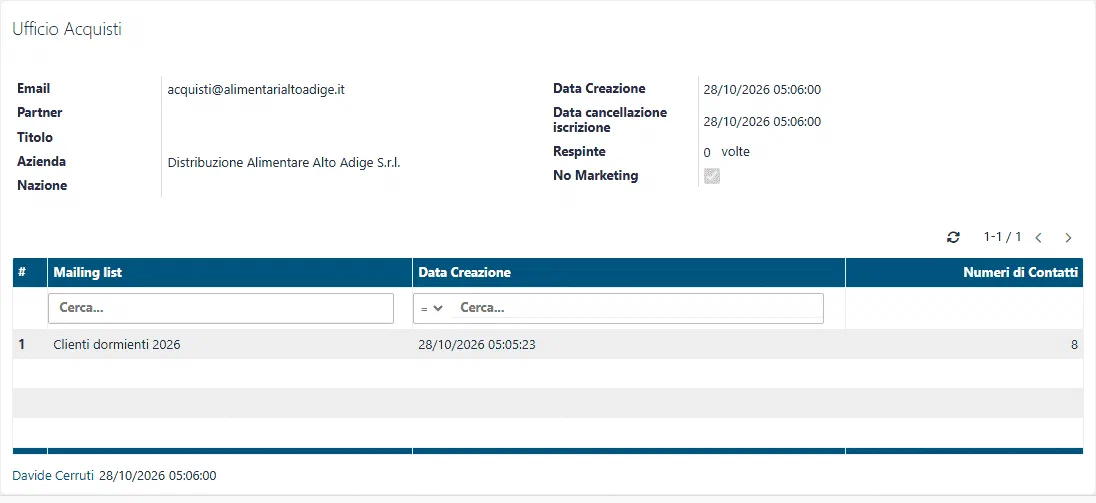Viewport: 1096px width, 503px height.
Task: Toggle the No Marketing checkbox
Action: [712, 176]
